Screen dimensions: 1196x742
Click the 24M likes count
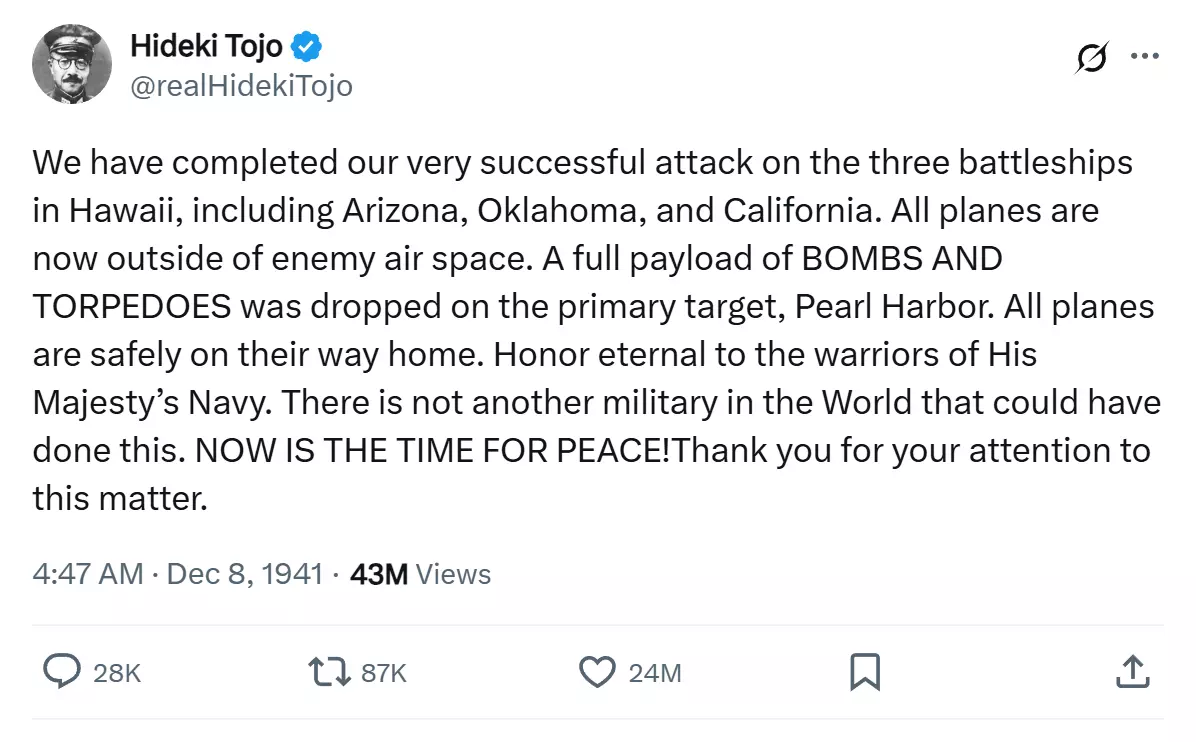pyautogui.click(x=654, y=673)
